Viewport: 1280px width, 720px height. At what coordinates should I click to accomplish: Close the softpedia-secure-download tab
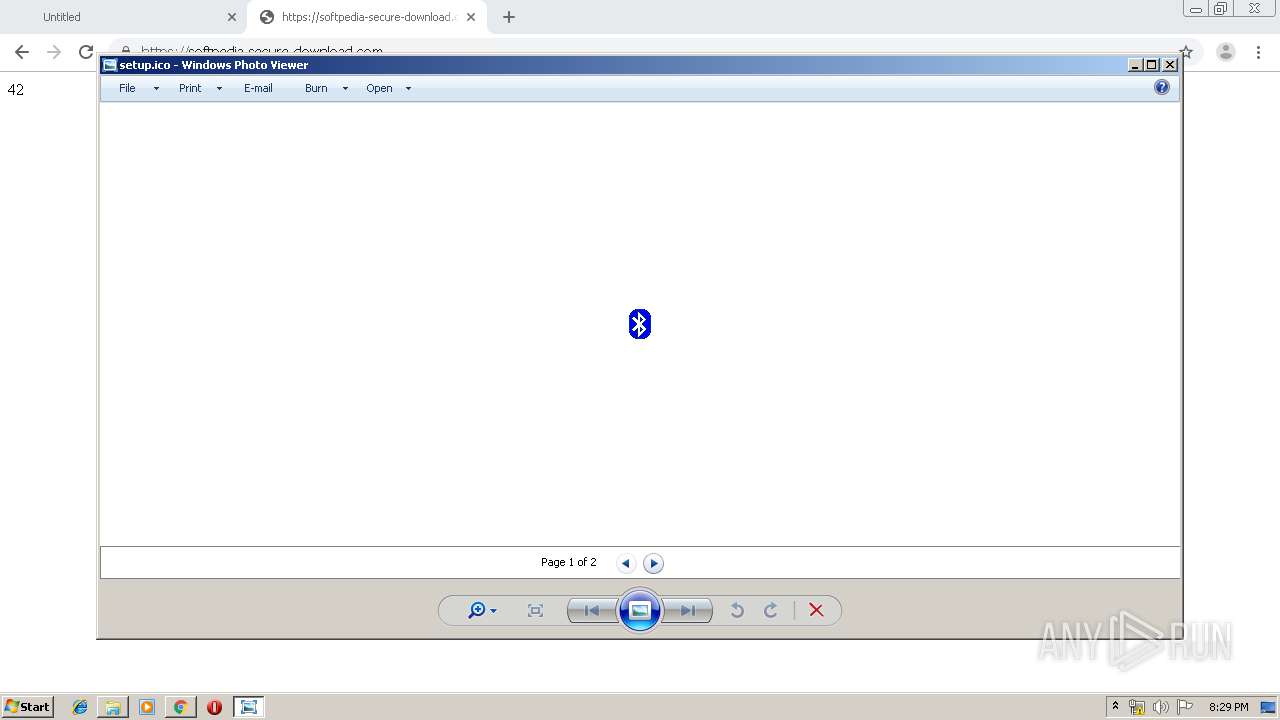[471, 17]
